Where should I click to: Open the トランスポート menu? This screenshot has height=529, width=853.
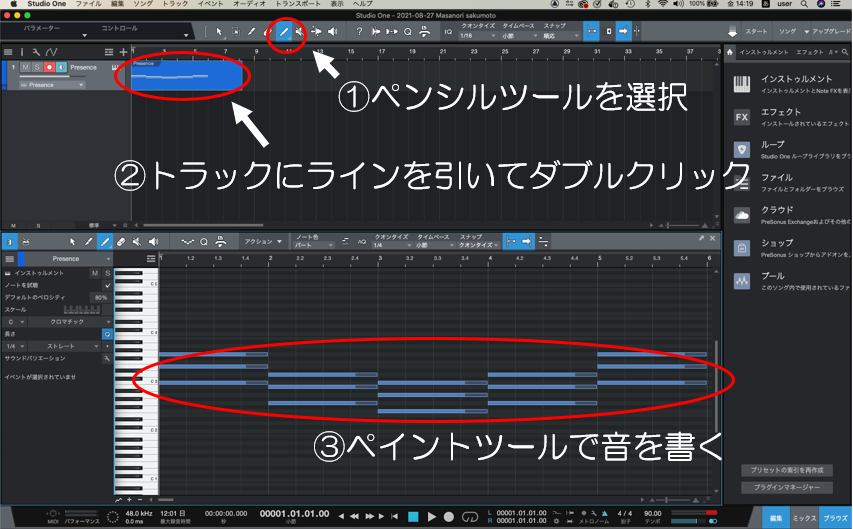tap(298, 4)
